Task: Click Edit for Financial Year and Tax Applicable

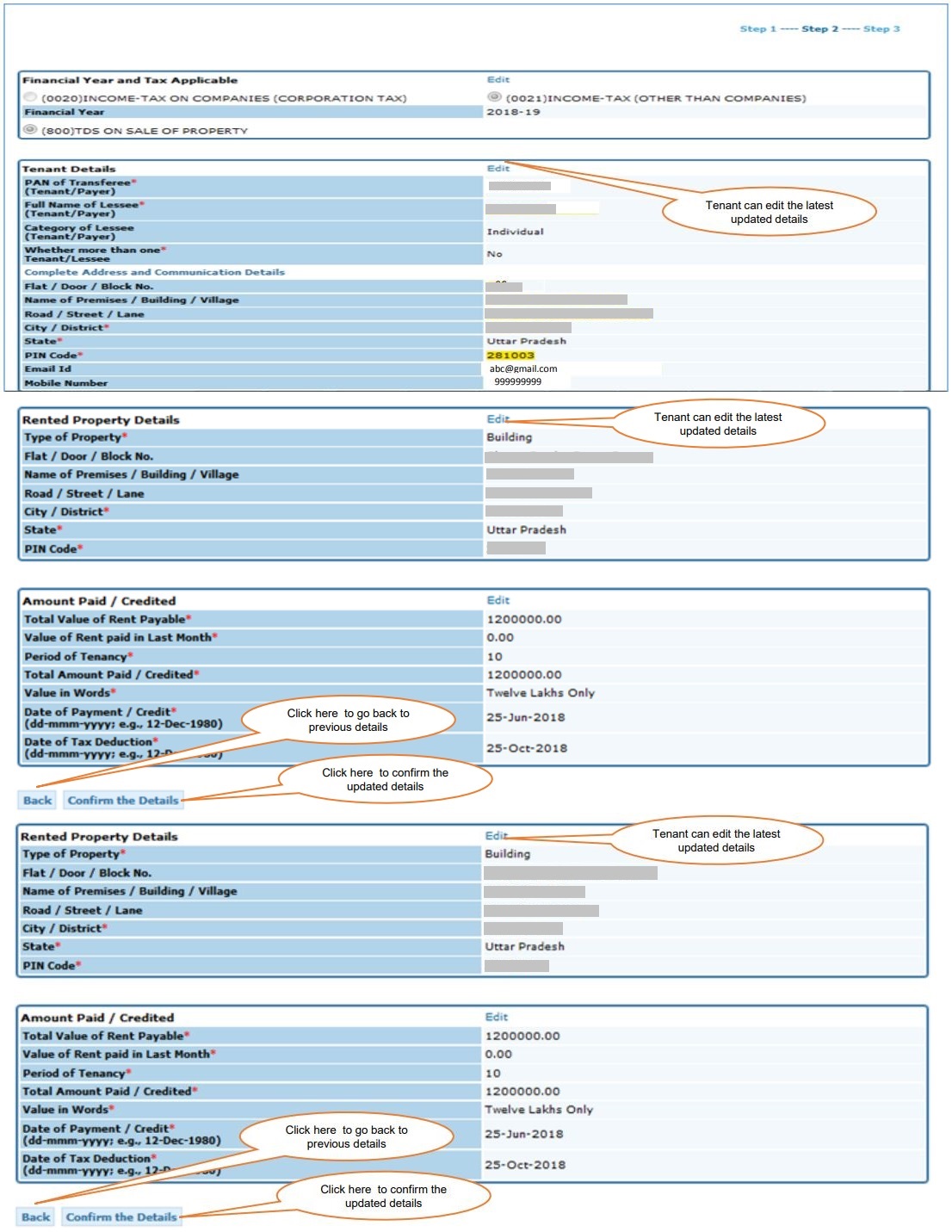Action: click(x=497, y=78)
